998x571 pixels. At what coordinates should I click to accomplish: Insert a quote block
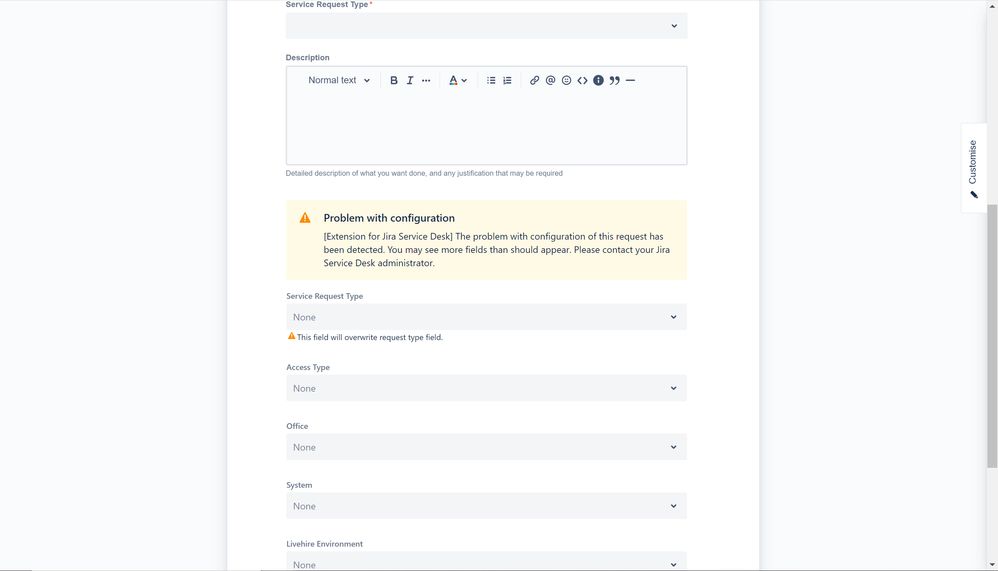[x=614, y=80]
